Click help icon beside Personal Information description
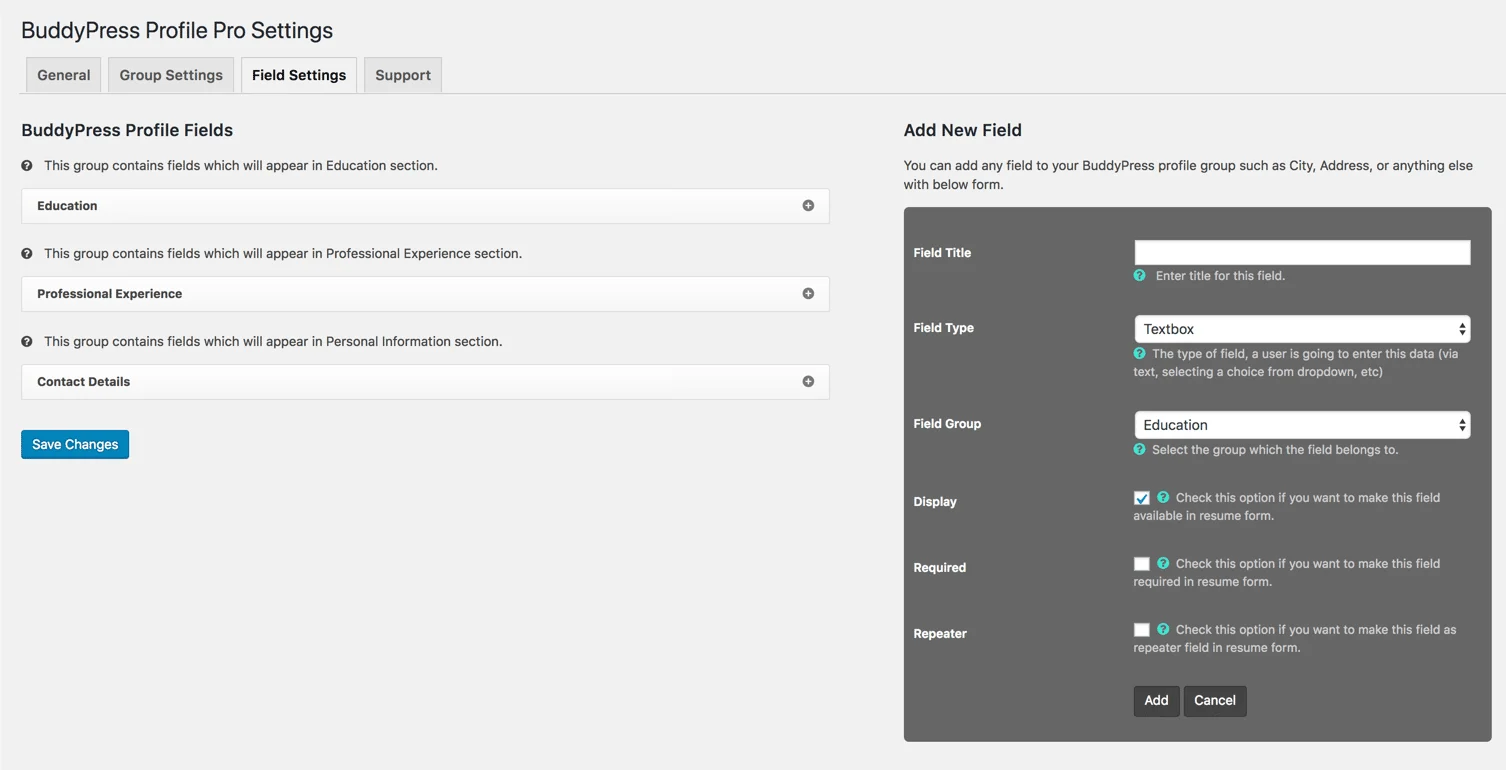Image resolution: width=1506 pixels, height=770 pixels. point(27,342)
